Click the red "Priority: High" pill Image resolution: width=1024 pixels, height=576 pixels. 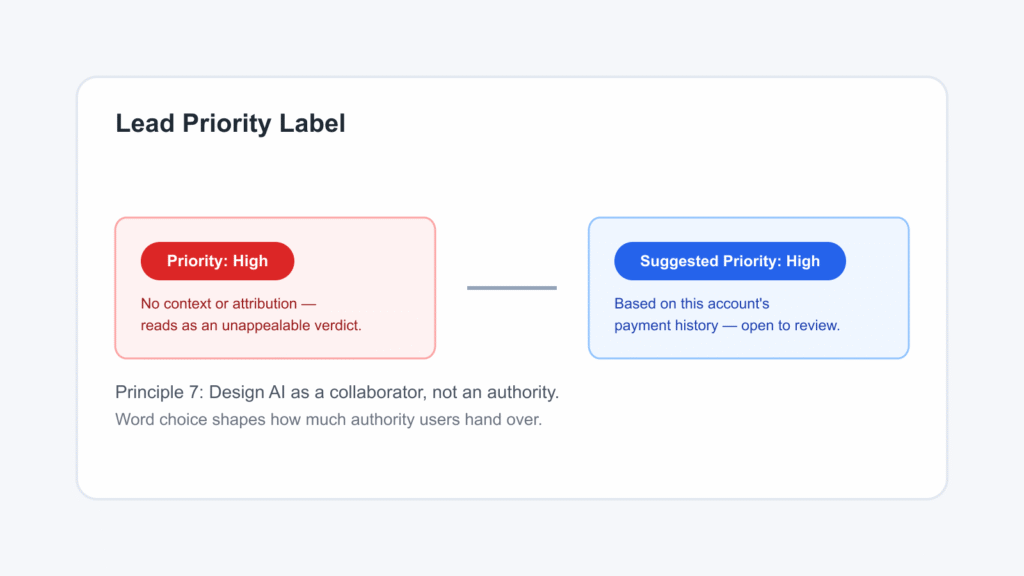pos(217,261)
